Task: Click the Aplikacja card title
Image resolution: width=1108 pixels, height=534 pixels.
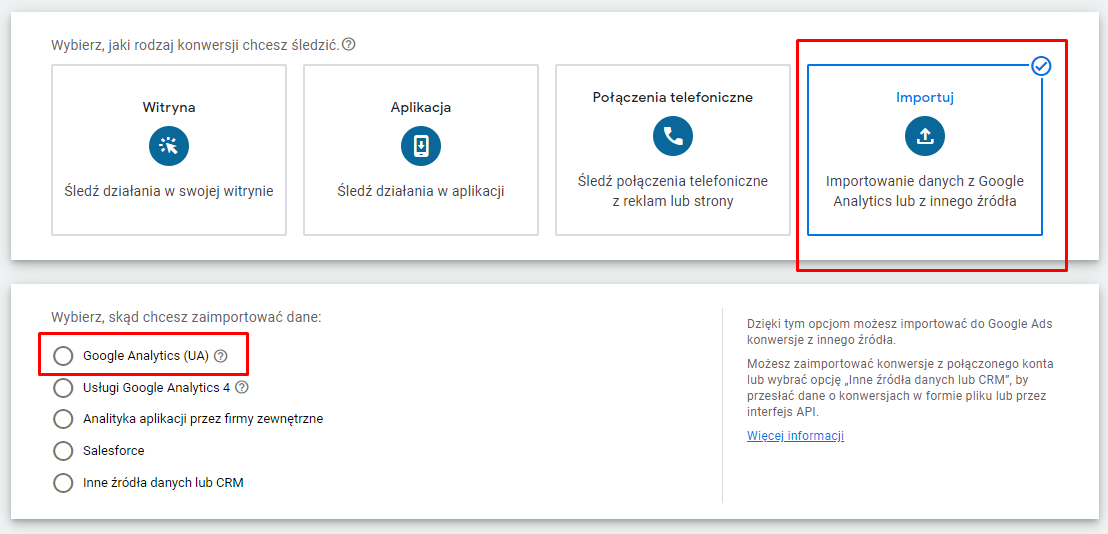Action: [420, 107]
